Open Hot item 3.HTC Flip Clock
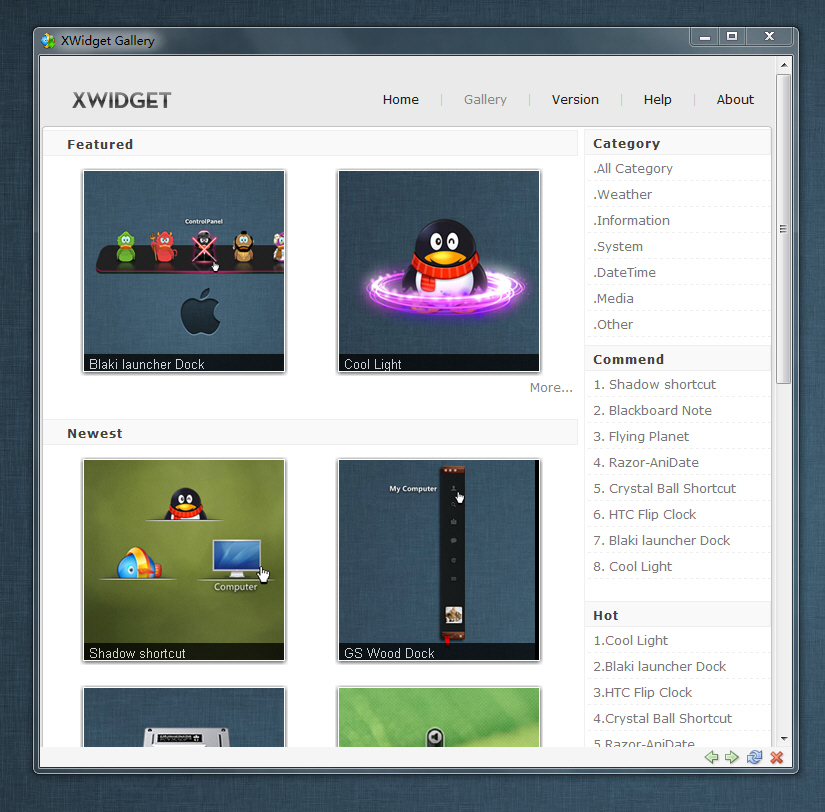The height and width of the screenshot is (812, 825). (x=642, y=693)
